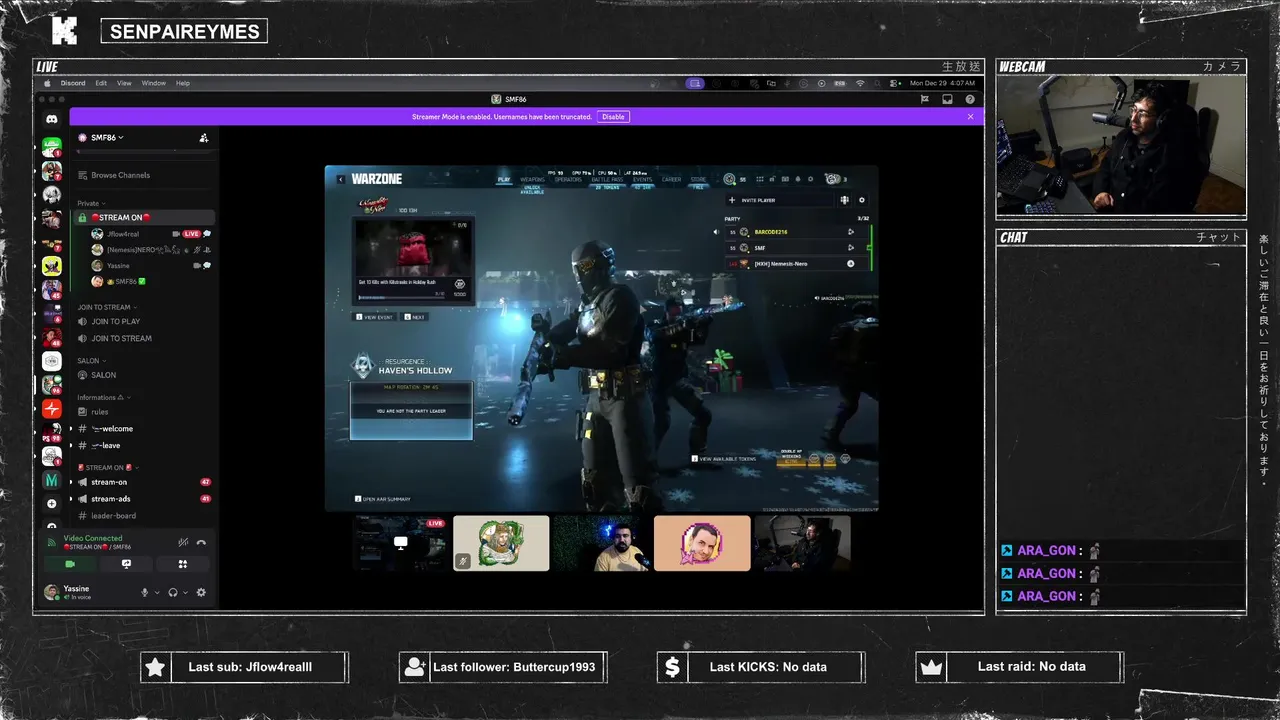Collapse the Private category
The height and width of the screenshot is (720, 1280).
coord(91,203)
